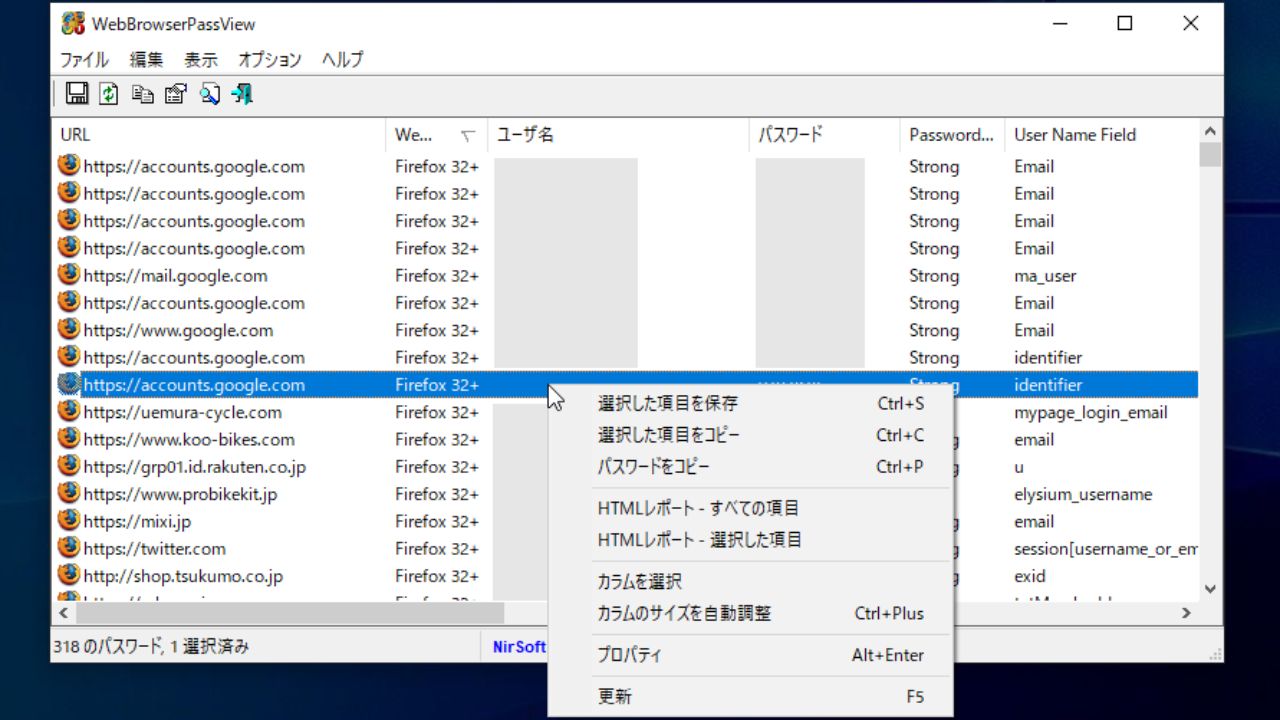Sort by the User Name Field column header
1280x720 pixels.
point(1101,135)
